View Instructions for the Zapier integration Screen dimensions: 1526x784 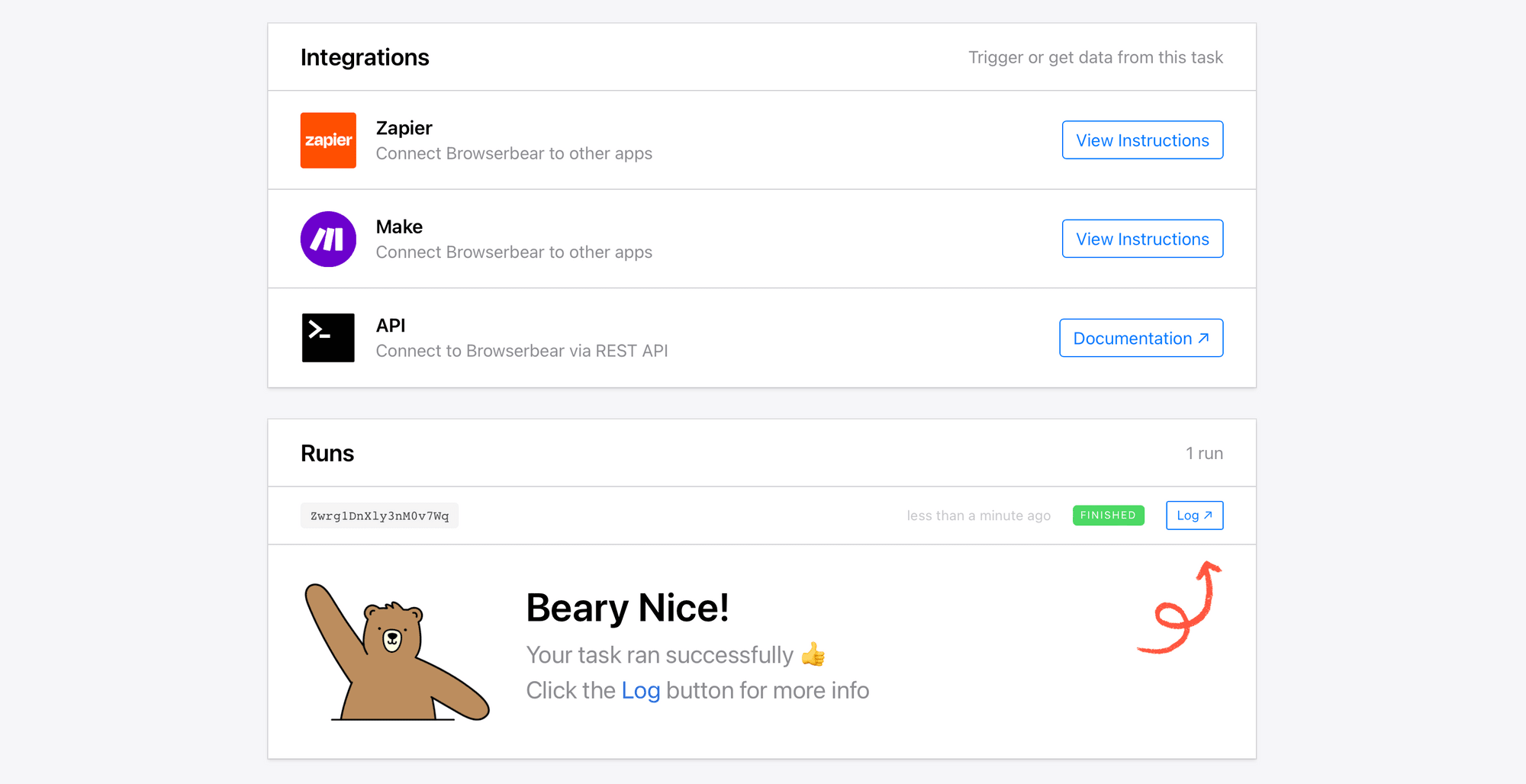point(1142,140)
